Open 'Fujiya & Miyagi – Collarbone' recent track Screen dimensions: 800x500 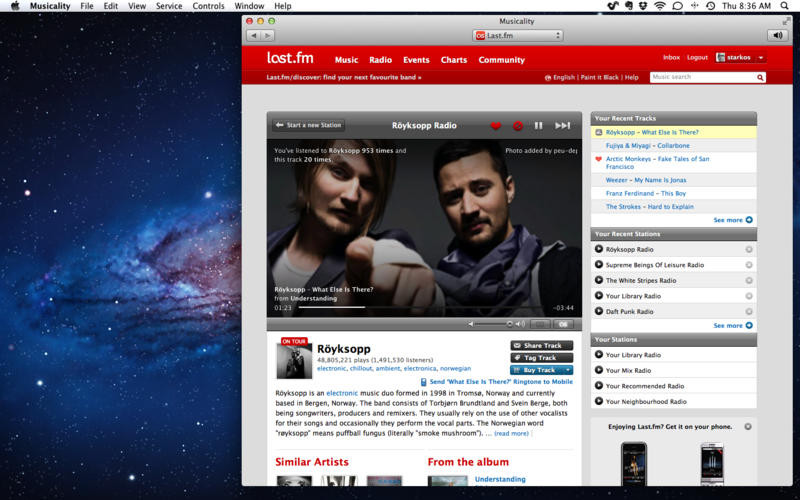(647, 145)
